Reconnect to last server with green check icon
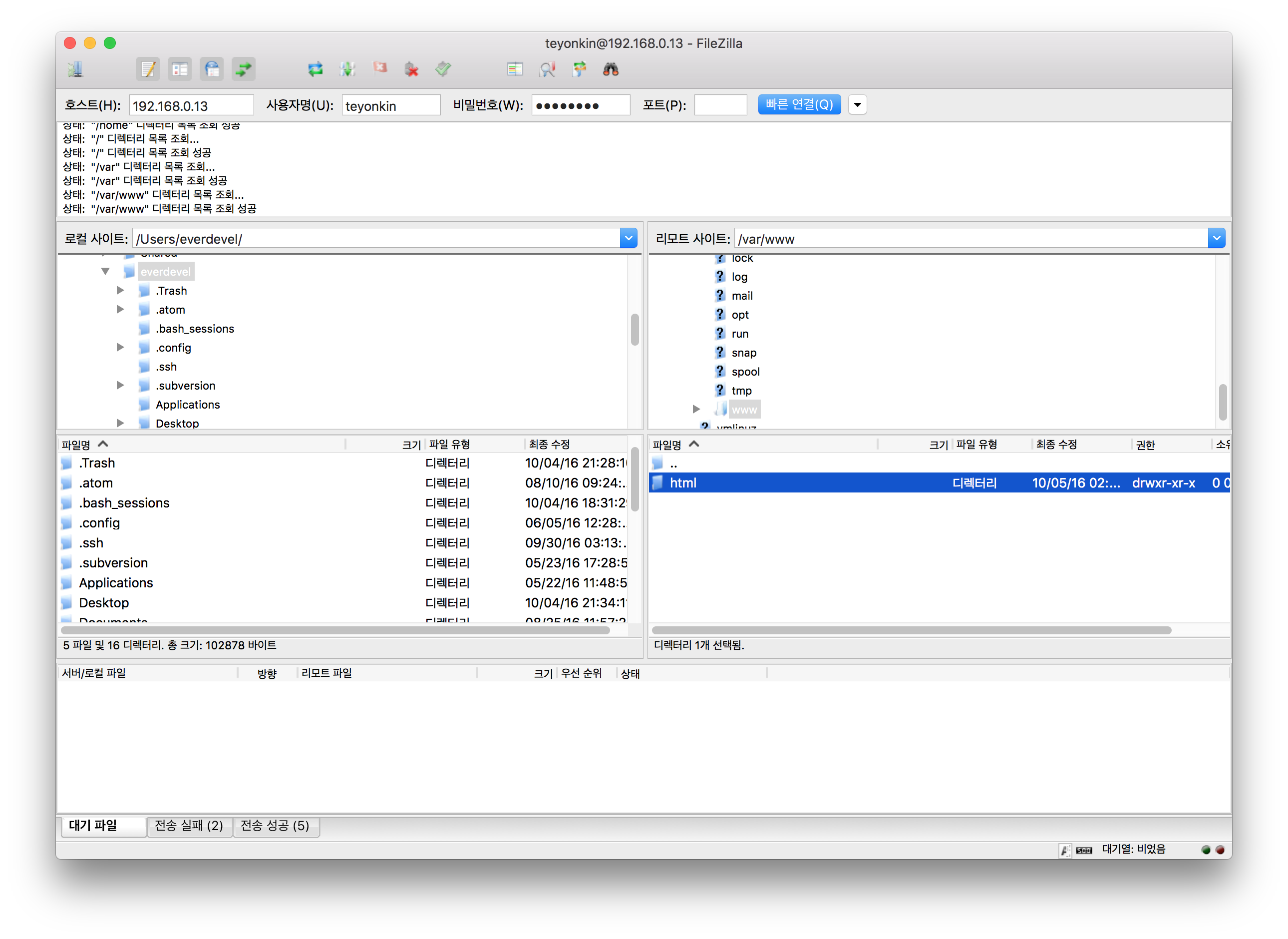 click(443, 69)
